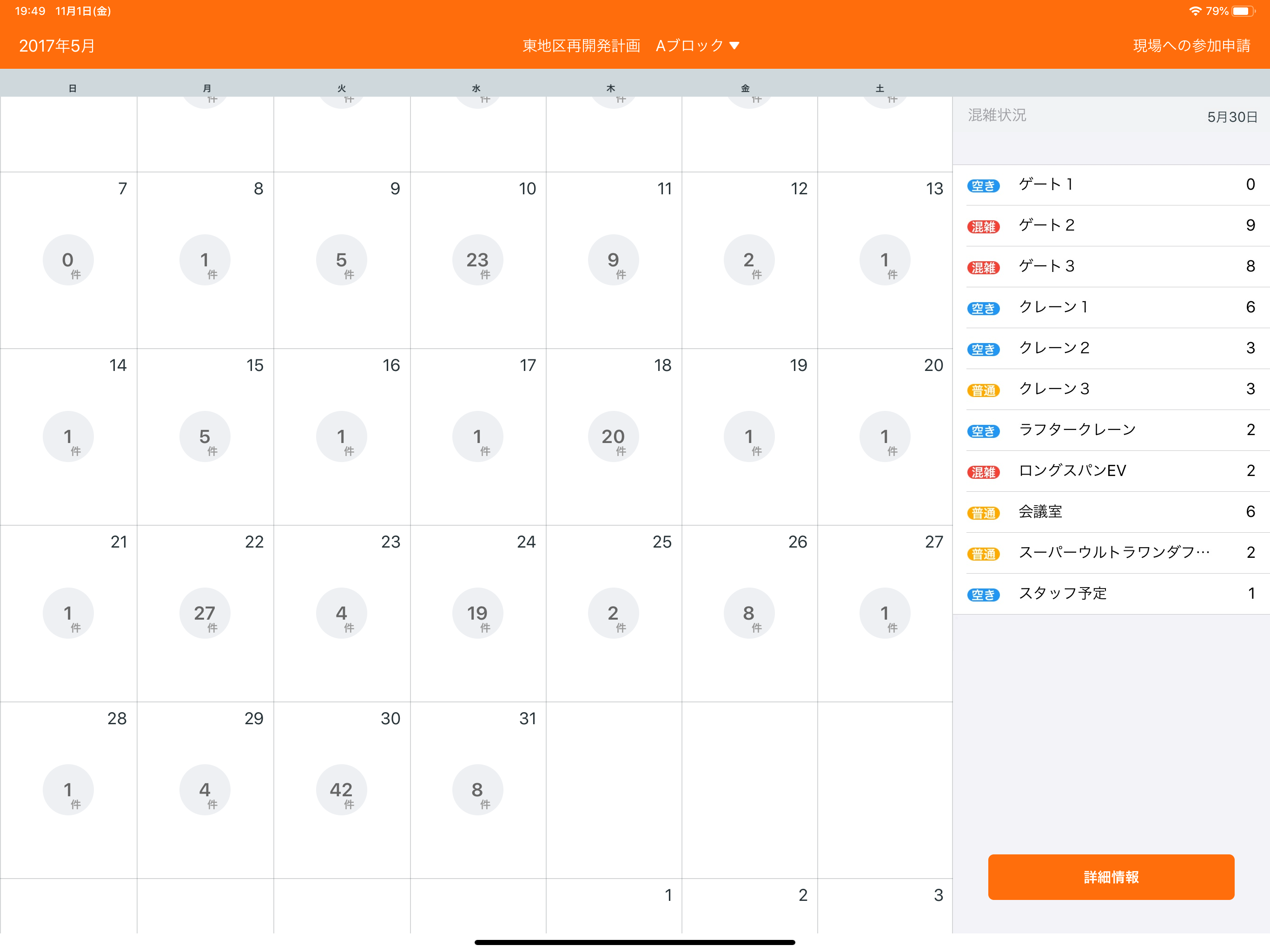Select the 1件 bubble on May 14
Viewport: 1270px width, 952px height.
68,436
